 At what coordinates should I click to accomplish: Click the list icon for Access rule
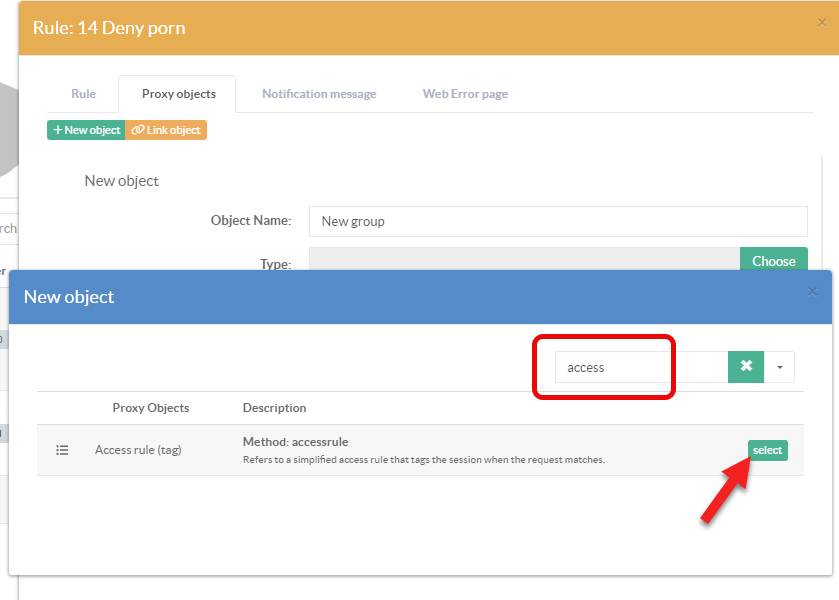[62, 450]
